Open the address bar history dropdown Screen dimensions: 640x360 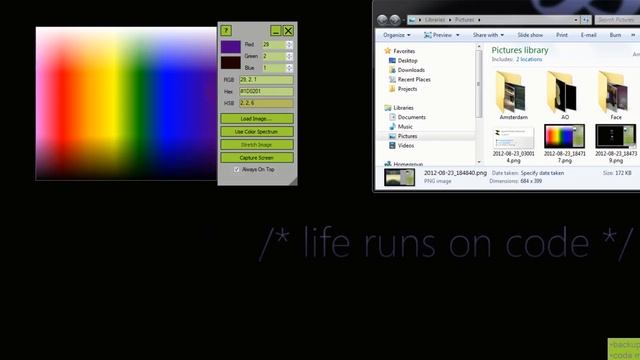(576, 20)
